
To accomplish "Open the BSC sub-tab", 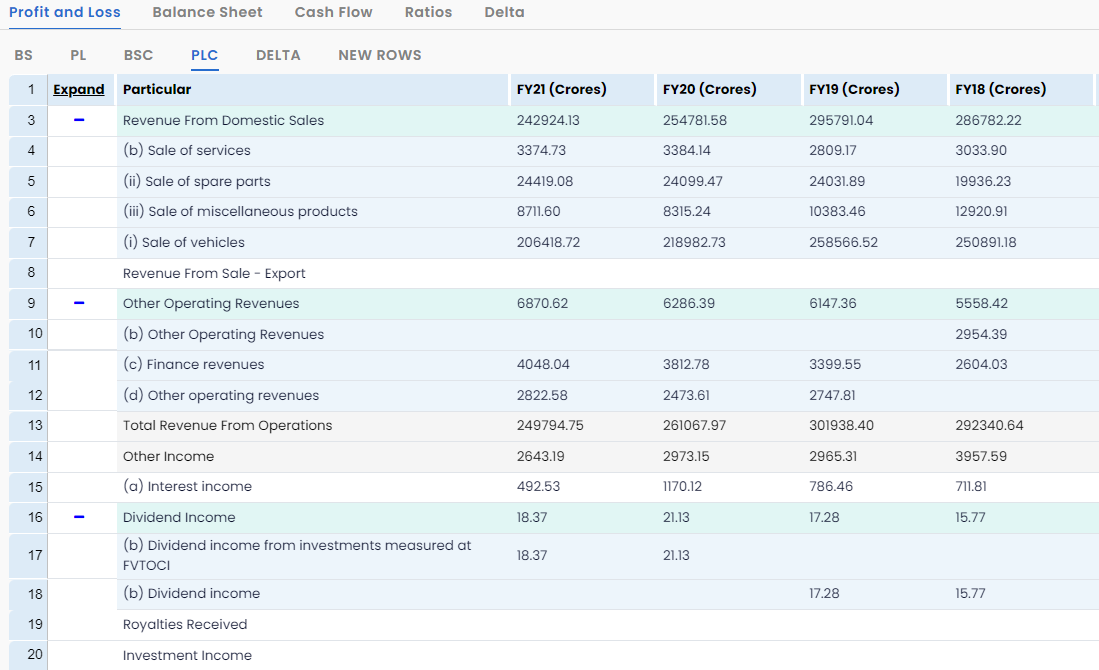I will pyautogui.click(x=138, y=55).
